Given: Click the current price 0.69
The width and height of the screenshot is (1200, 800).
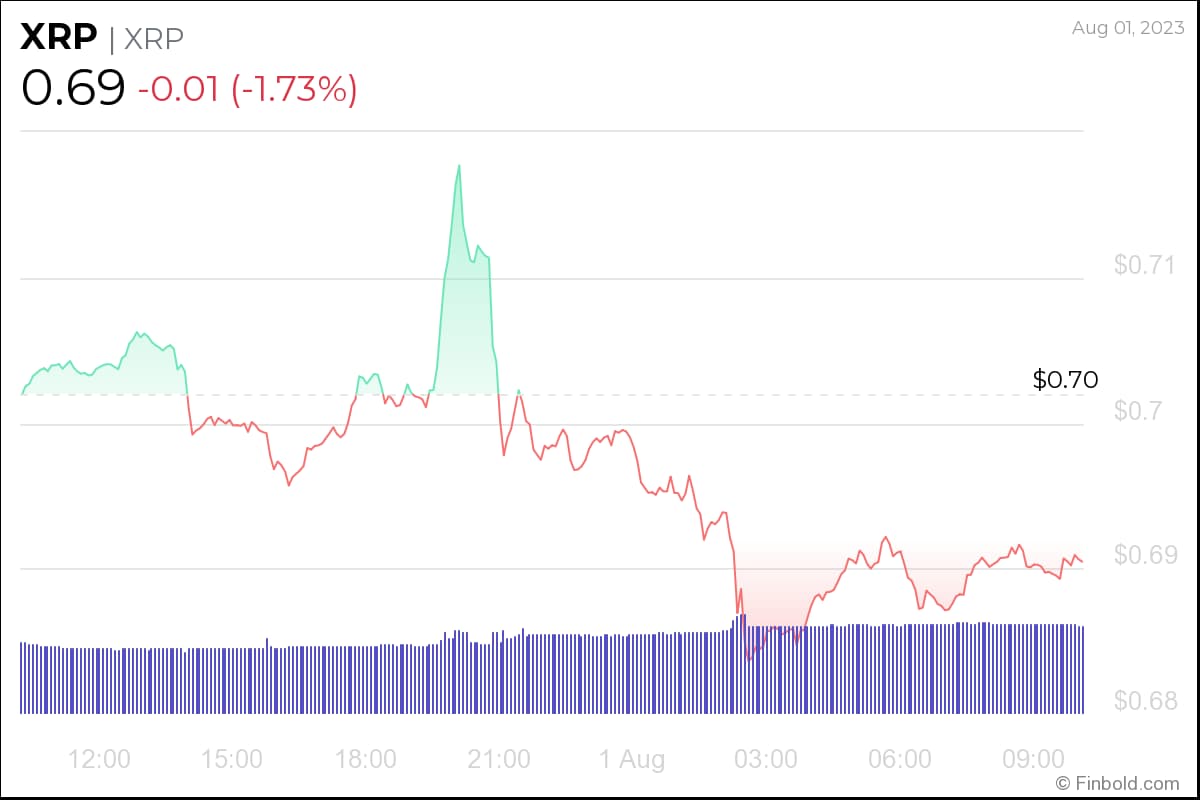Looking at the screenshot, I should coord(73,88).
